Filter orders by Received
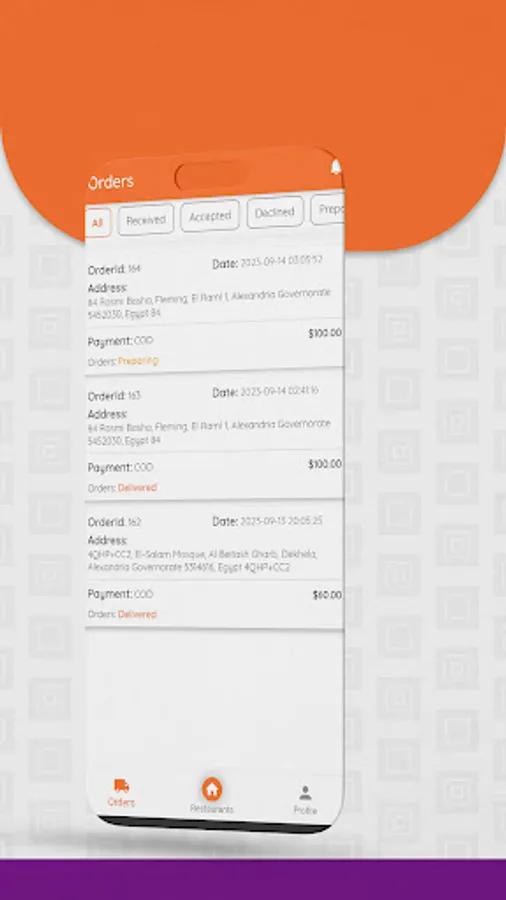 coord(146,220)
